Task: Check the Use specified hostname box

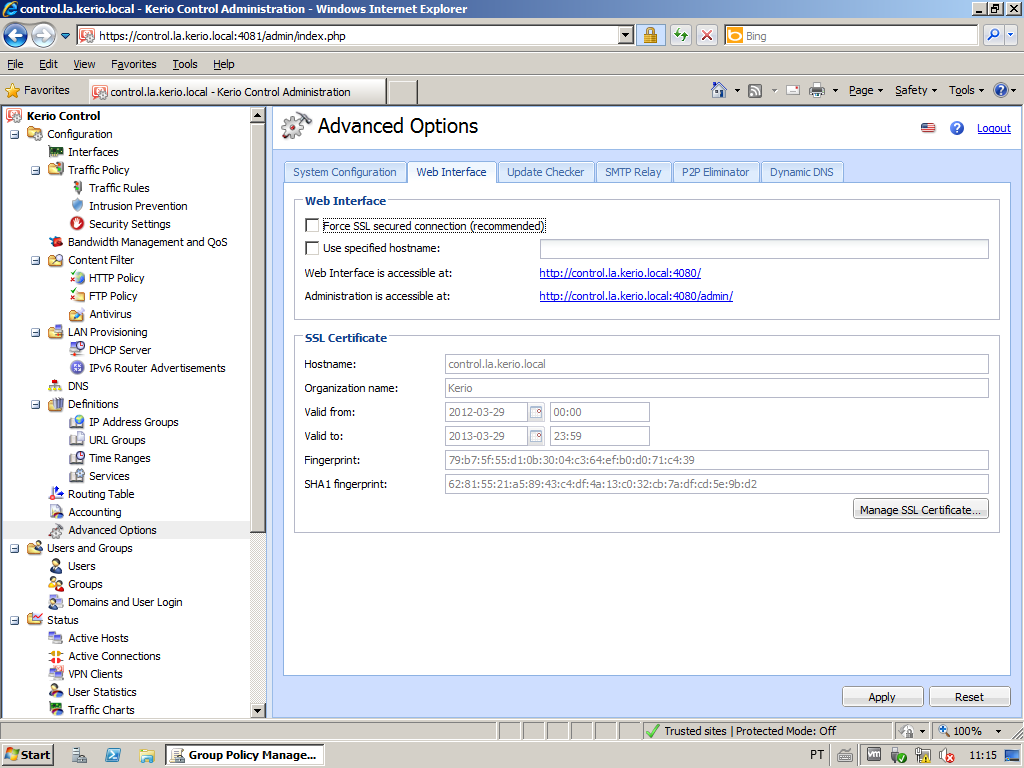Action: [312, 248]
